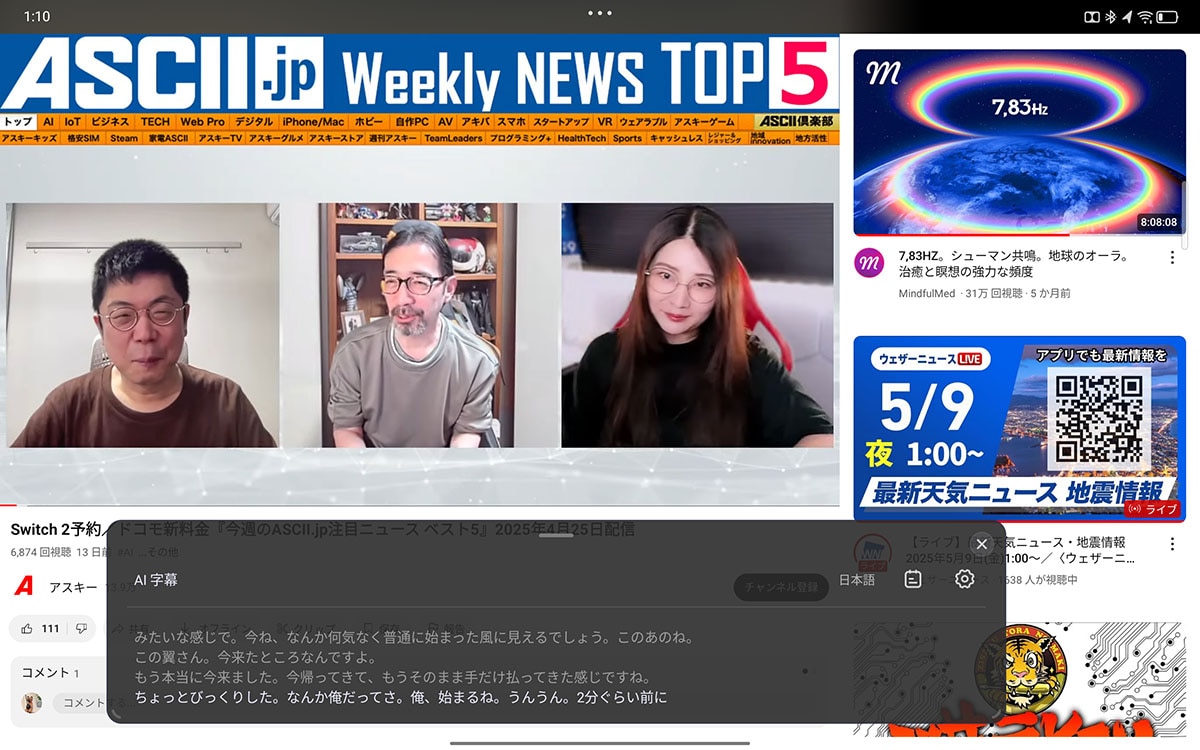Toggle the dislike button on the video
The height and width of the screenshot is (750, 1200).
pos(80,627)
